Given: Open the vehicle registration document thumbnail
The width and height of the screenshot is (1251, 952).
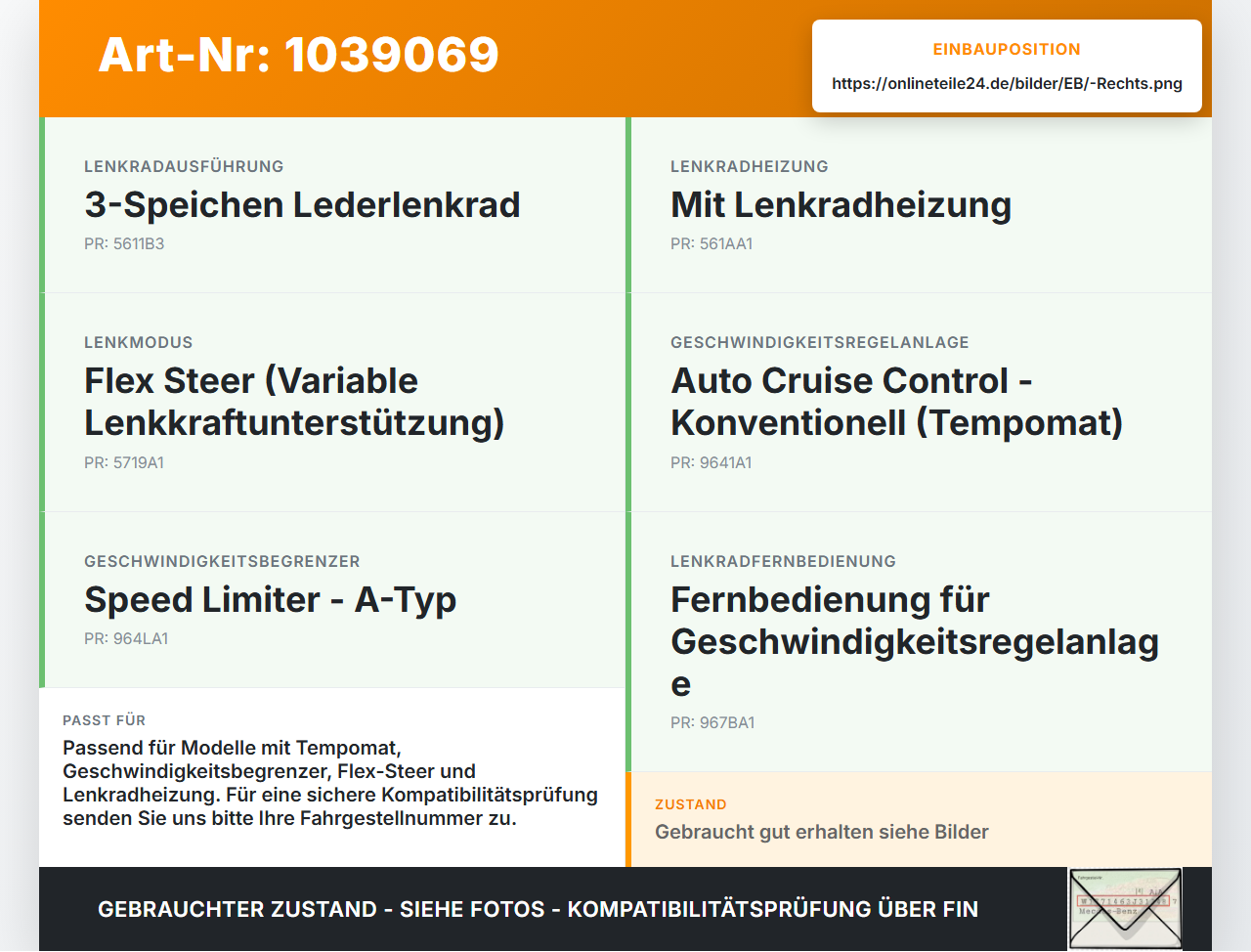Looking at the screenshot, I should (1126, 908).
